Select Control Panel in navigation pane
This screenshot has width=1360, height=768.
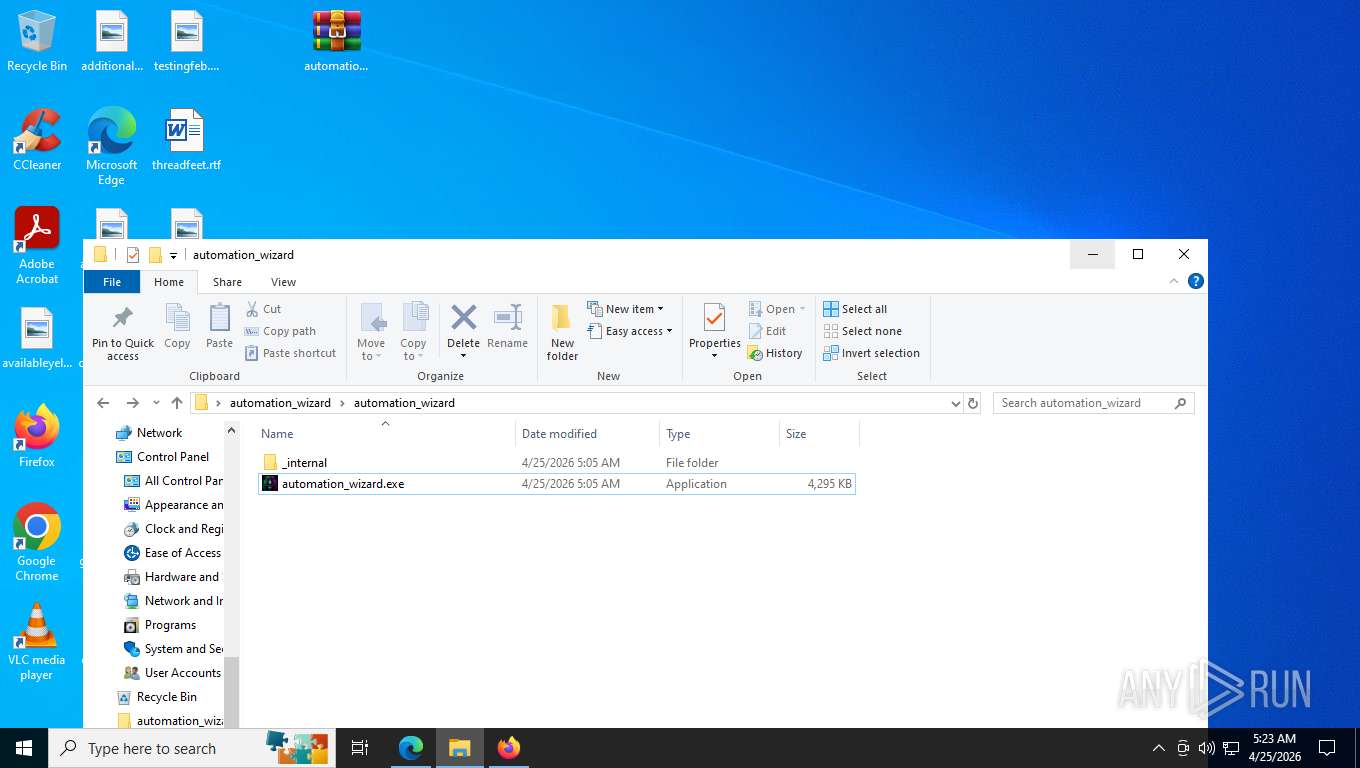[172, 457]
